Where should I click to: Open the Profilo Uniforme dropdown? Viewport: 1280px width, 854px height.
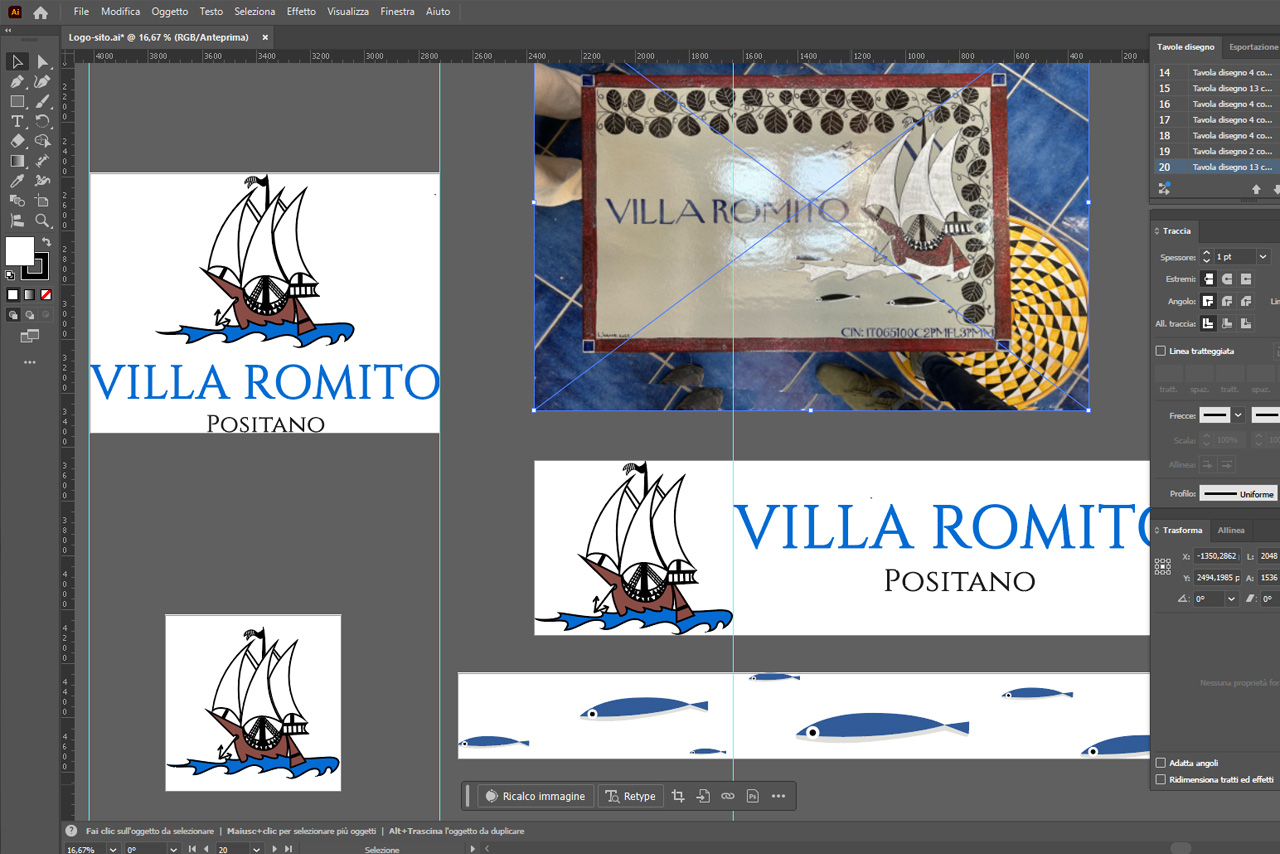(x=1238, y=494)
